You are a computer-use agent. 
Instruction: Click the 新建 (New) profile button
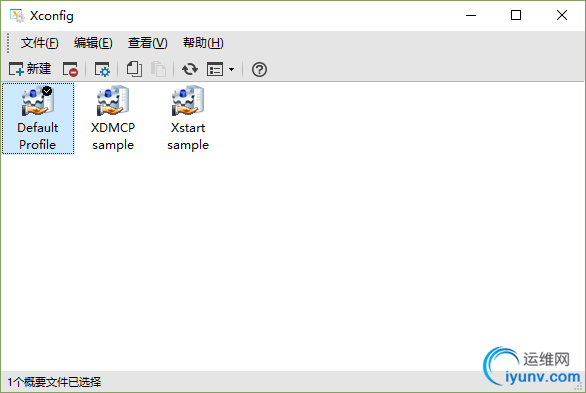[x=30, y=69]
